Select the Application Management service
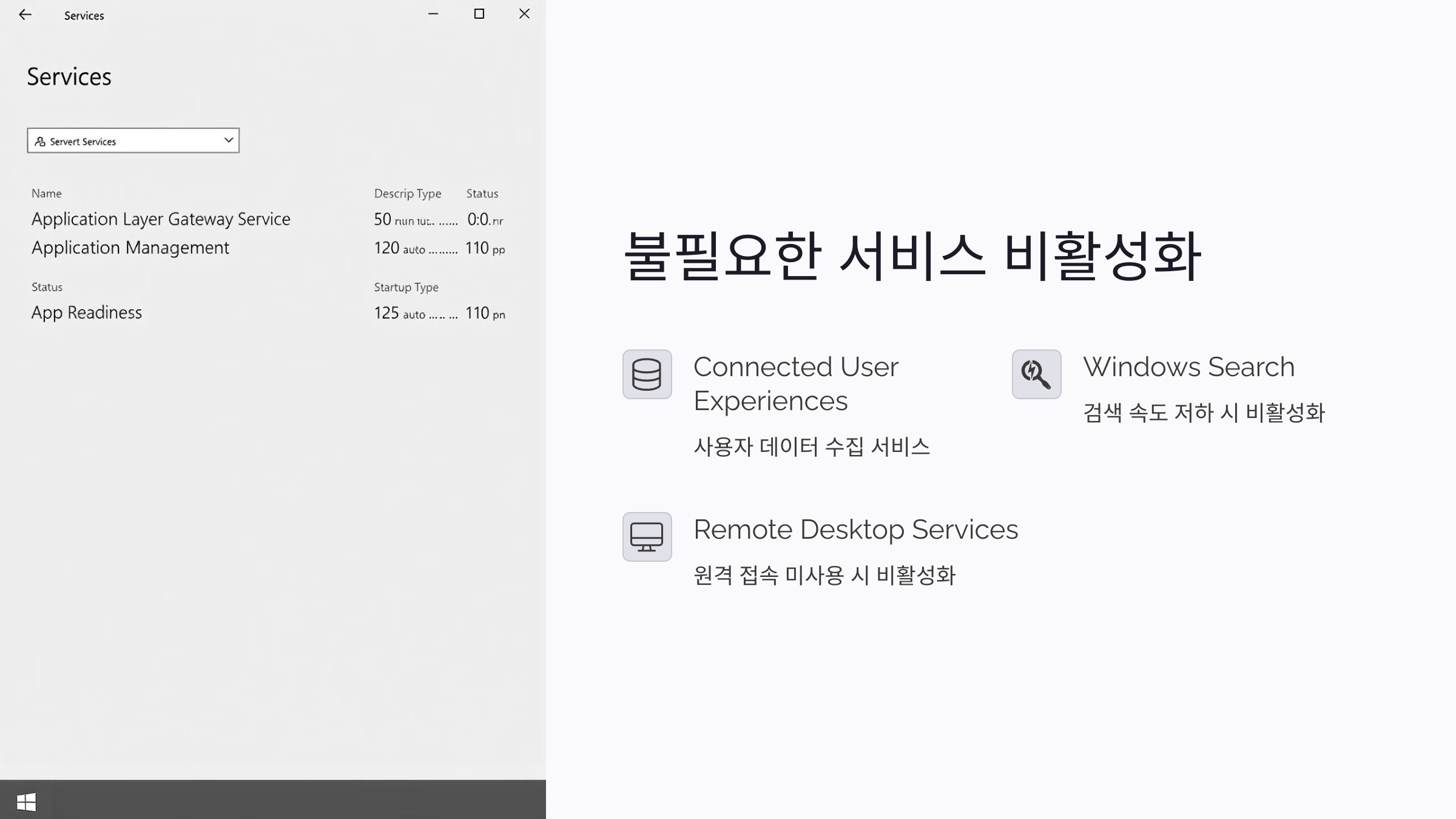The height and width of the screenshot is (819, 1456). [x=130, y=248]
